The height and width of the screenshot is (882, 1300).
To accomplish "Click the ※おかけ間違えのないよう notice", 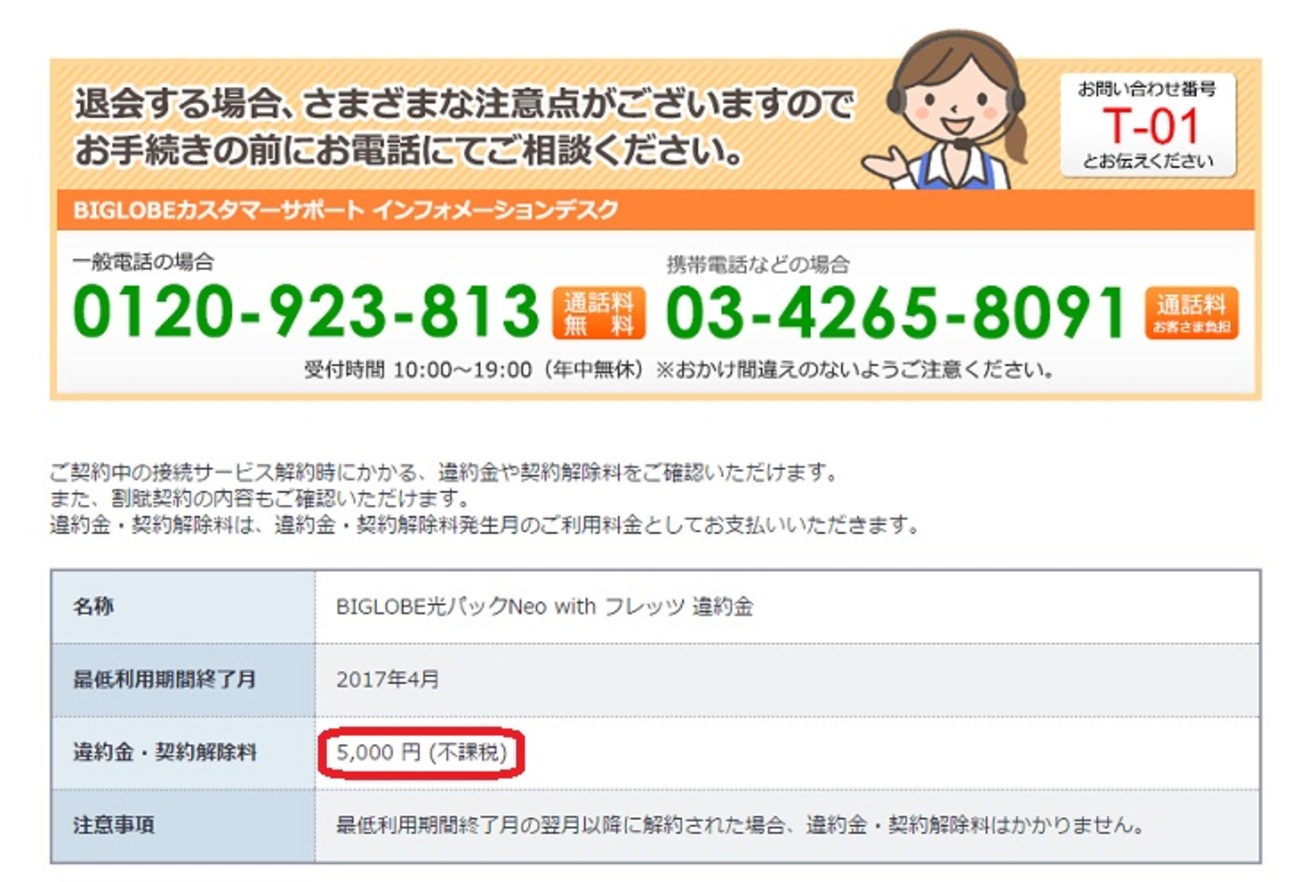I will click(x=855, y=369).
